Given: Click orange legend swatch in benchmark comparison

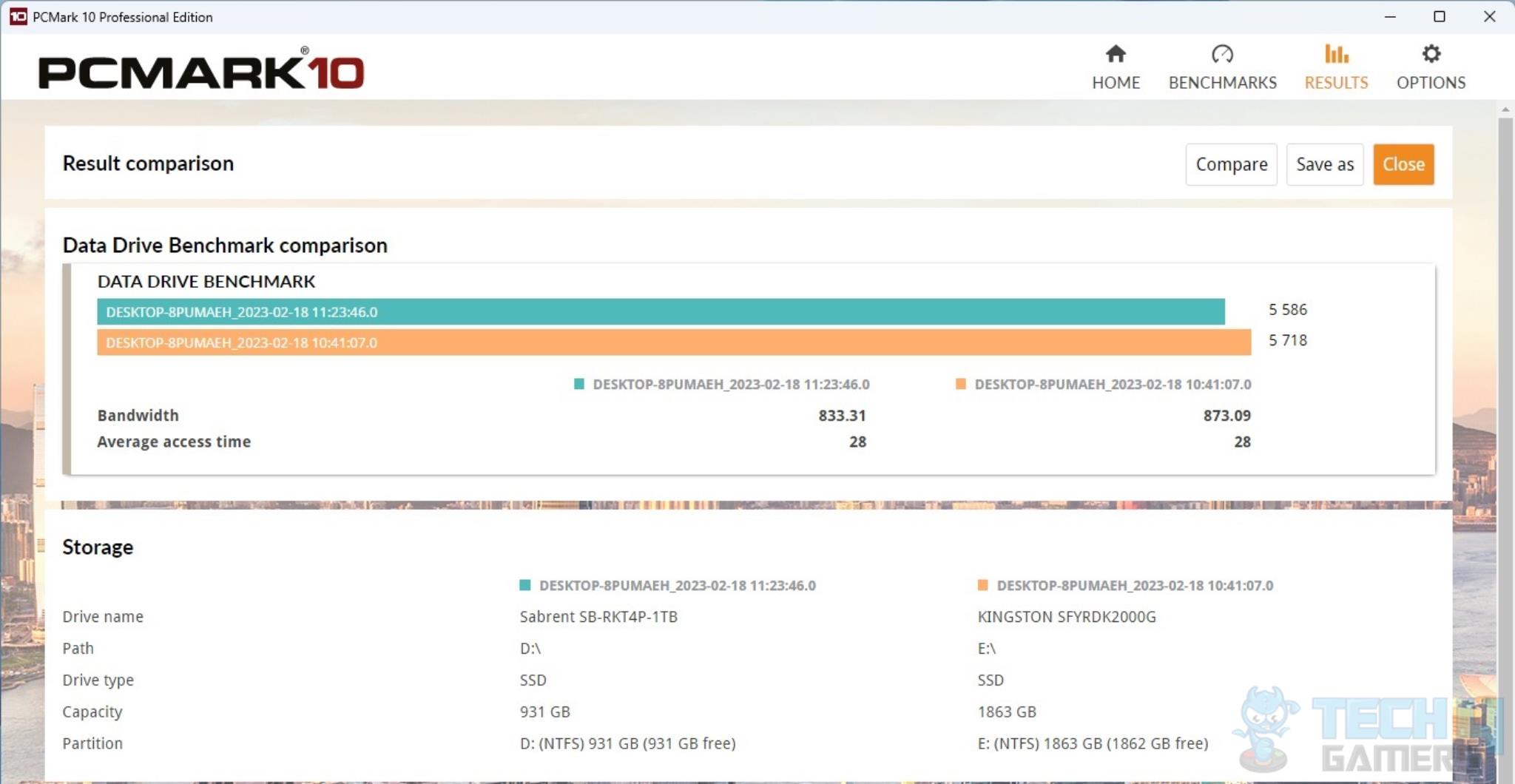Looking at the screenshot, I should tap(960, 384).
